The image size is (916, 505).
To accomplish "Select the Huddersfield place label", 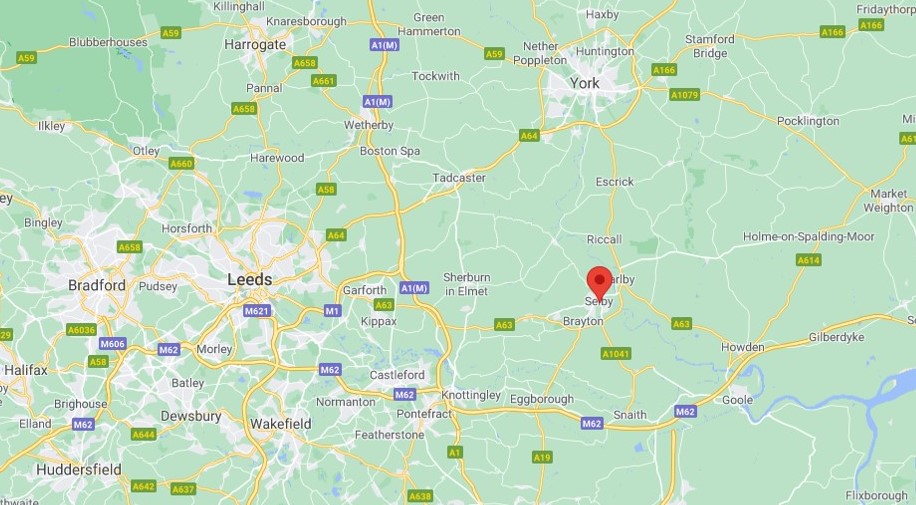I will (79, 469).
